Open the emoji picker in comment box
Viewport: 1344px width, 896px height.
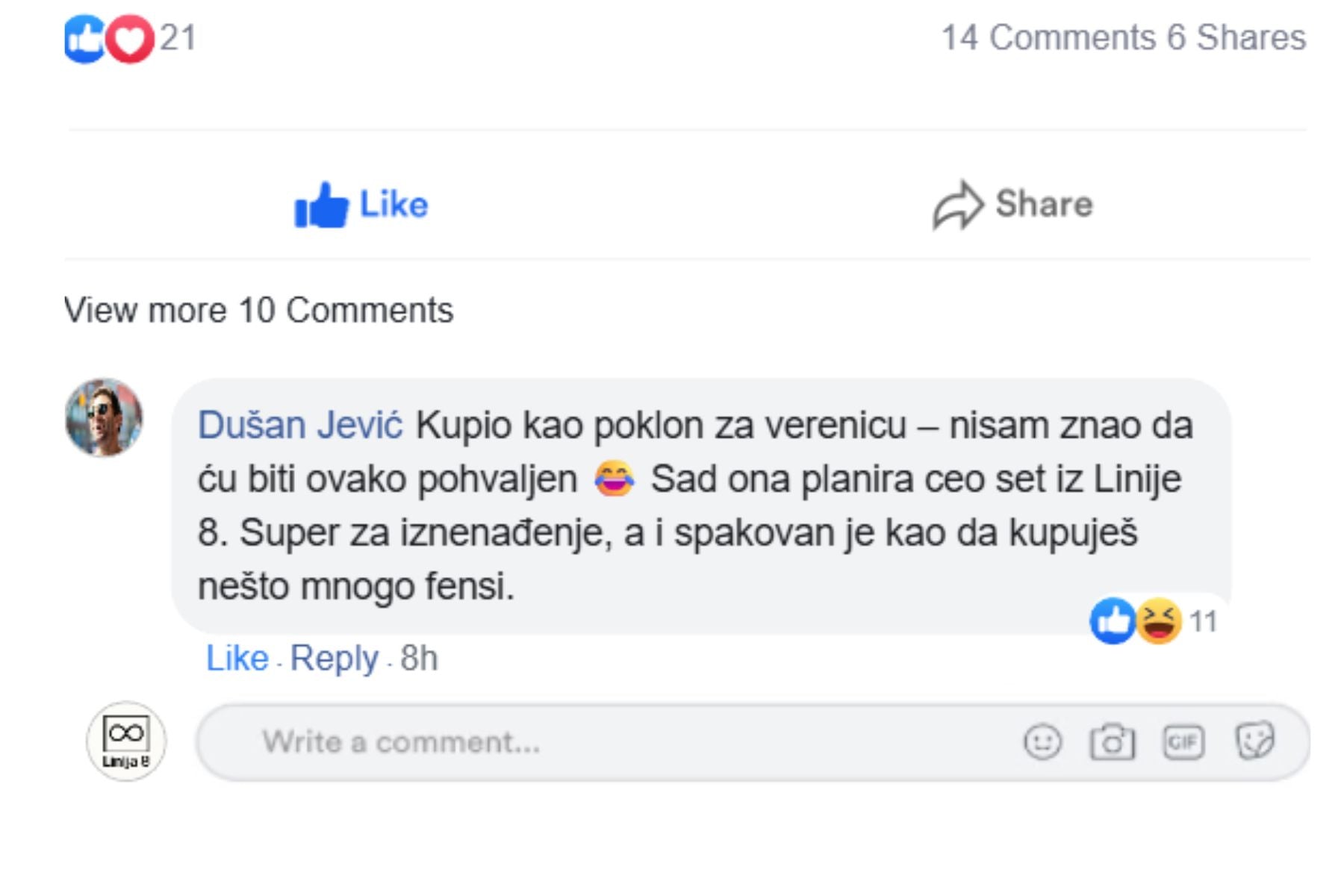point(1042,742)
